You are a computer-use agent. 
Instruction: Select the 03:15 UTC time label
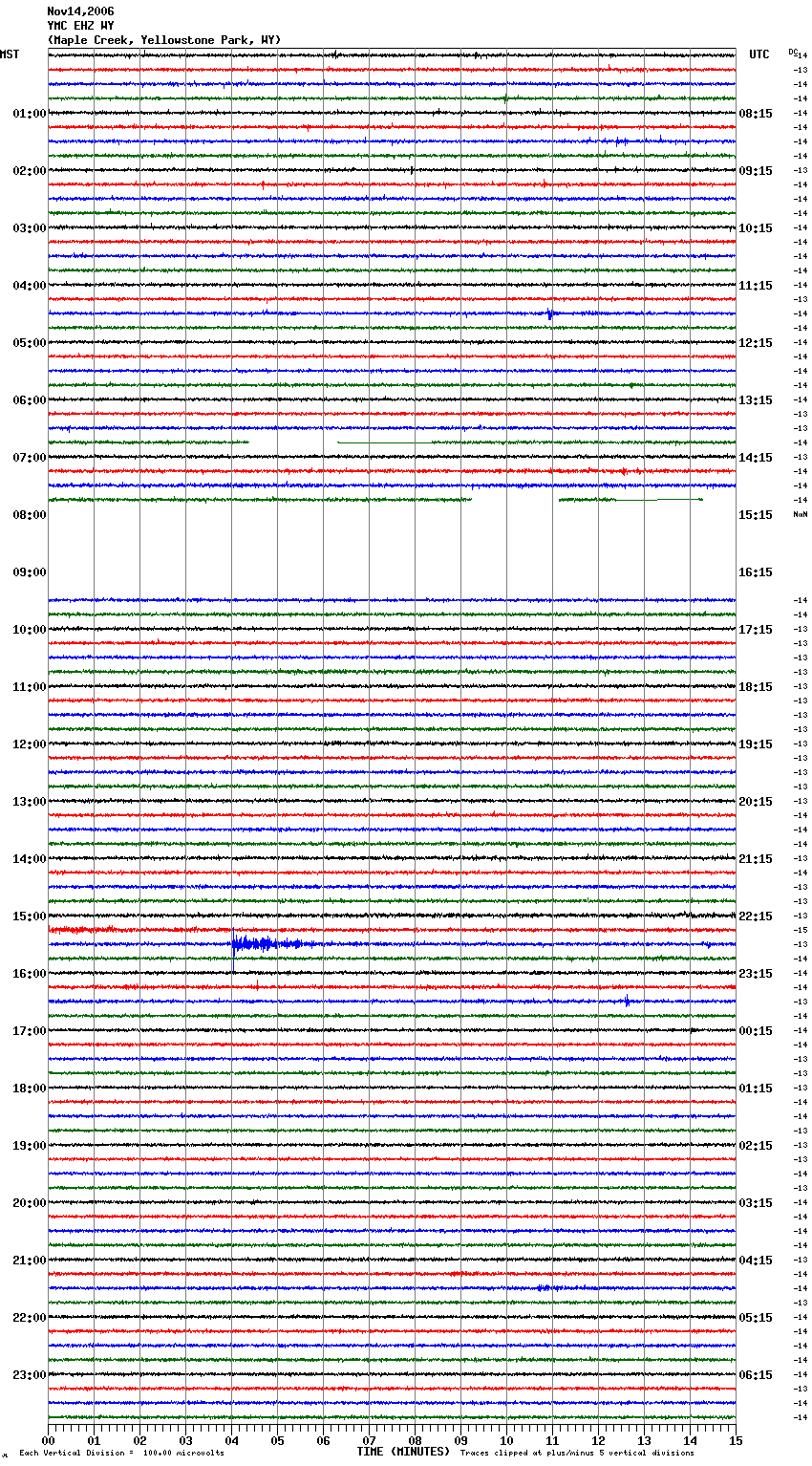pyautogui.click(x=756, y=1203)
